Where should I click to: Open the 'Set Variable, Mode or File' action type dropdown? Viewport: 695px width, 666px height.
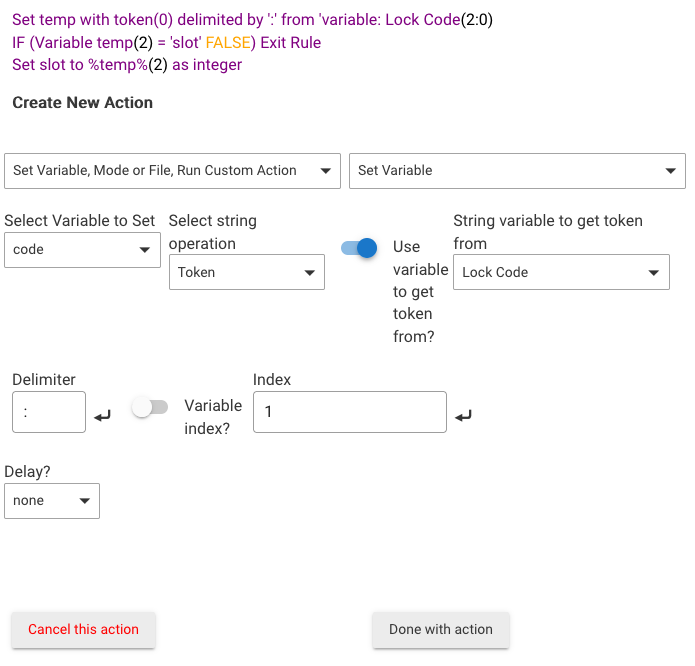pos(172,171)
